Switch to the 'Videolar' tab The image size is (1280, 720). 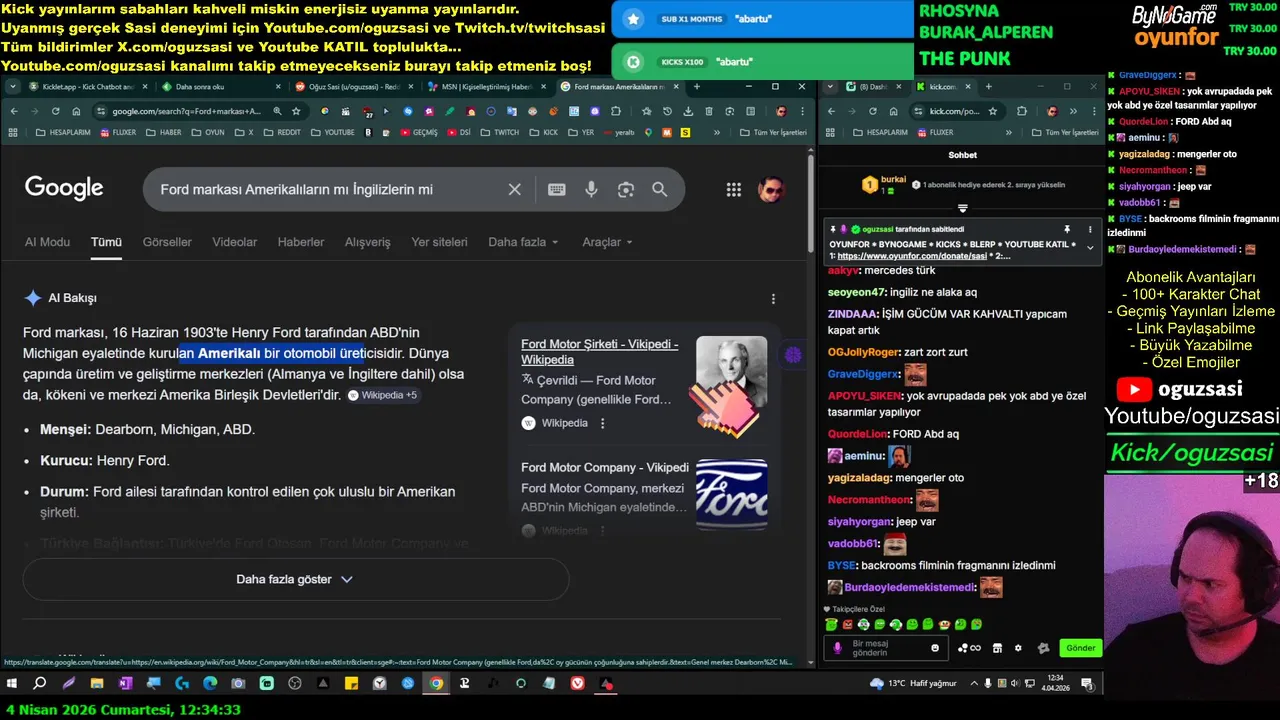point(234,242)
